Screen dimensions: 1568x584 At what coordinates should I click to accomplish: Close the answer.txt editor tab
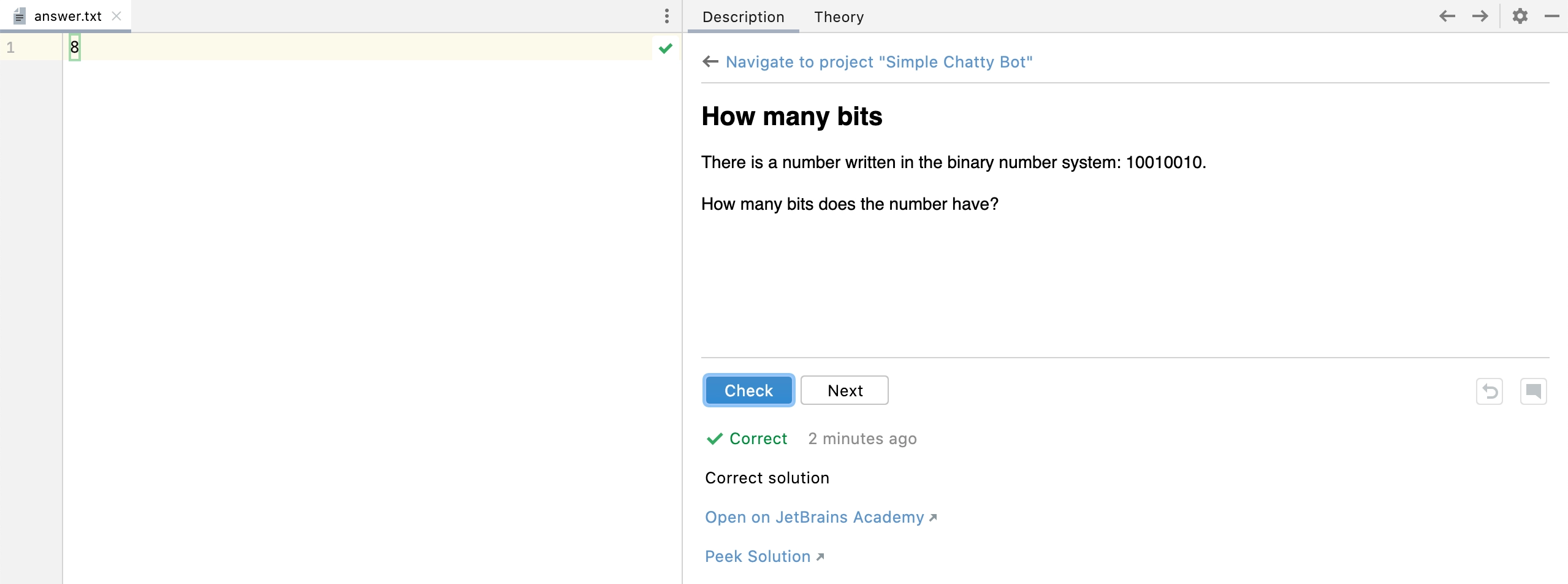pyautogui.click(x=116, y=16)
